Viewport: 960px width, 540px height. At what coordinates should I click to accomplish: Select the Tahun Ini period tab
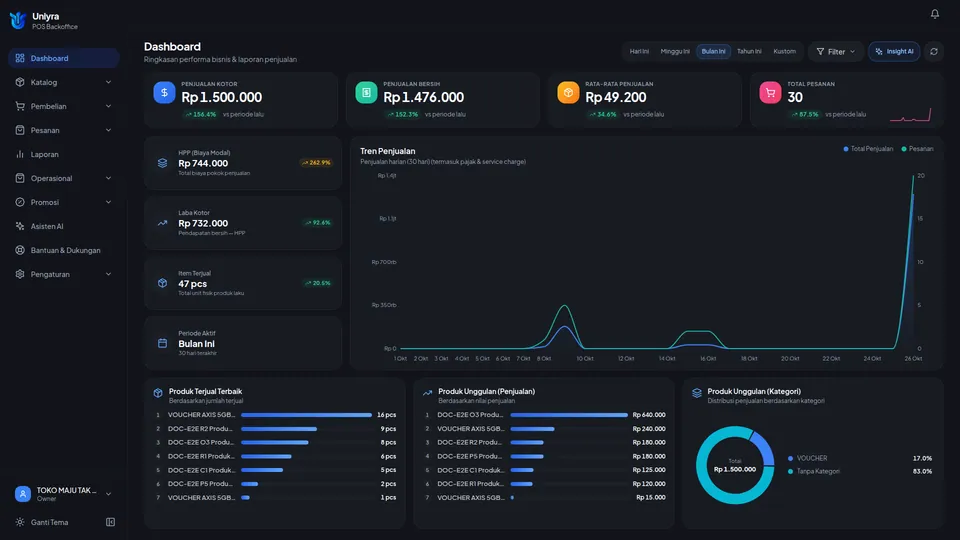749,51
